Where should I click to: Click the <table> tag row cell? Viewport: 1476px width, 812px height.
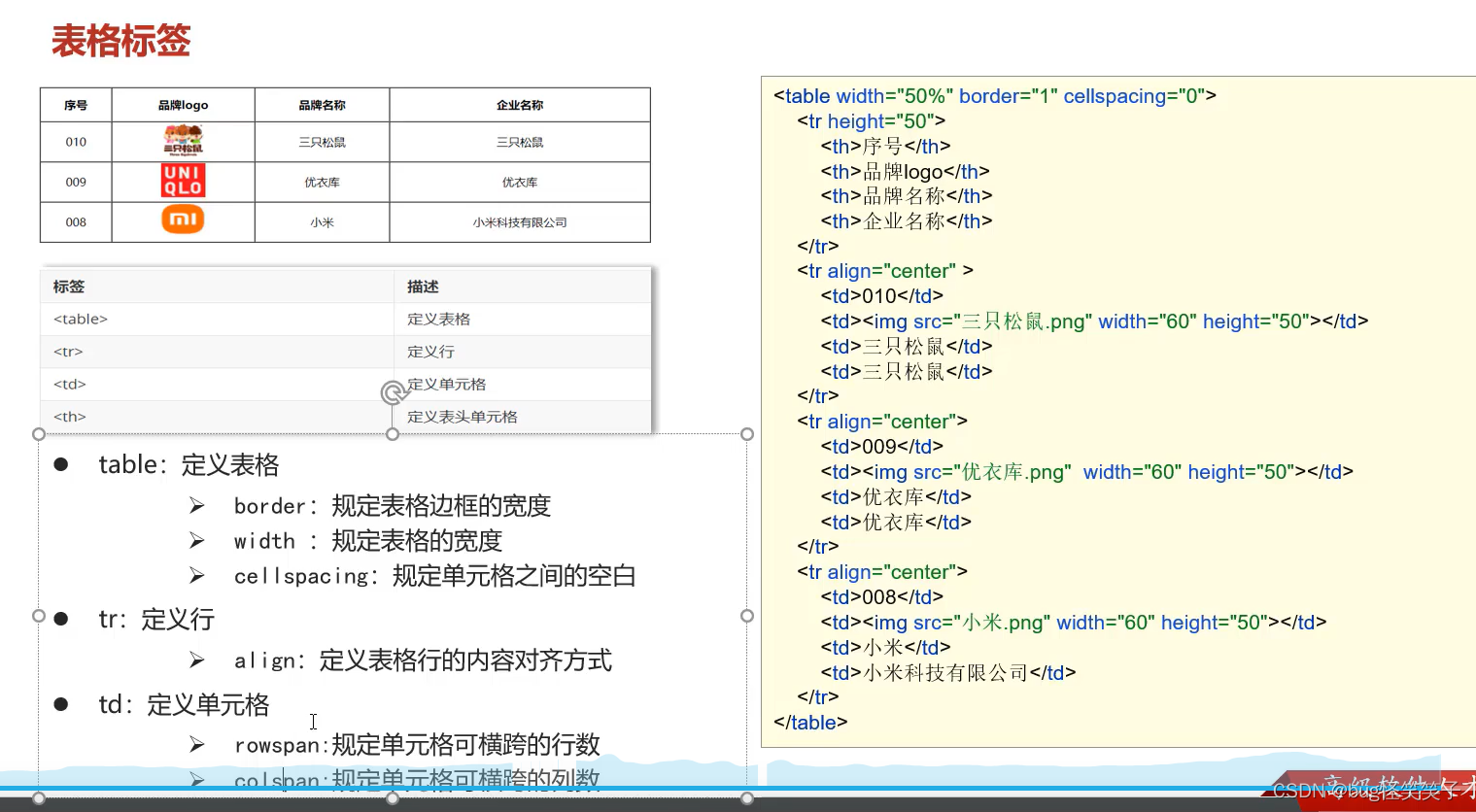[217, 319]
